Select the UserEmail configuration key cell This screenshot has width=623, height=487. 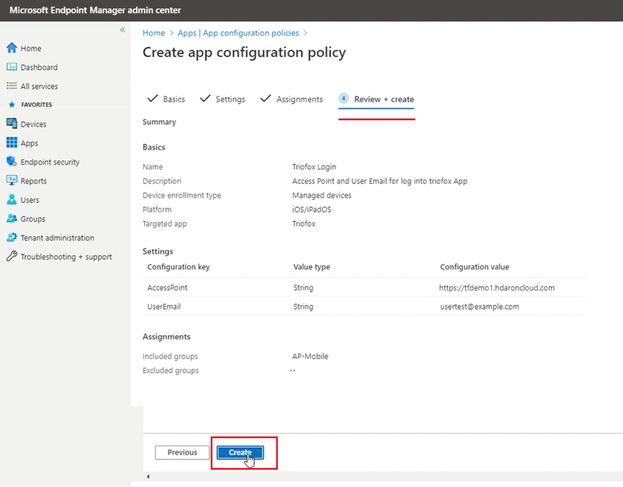click(x=164, y=307)
